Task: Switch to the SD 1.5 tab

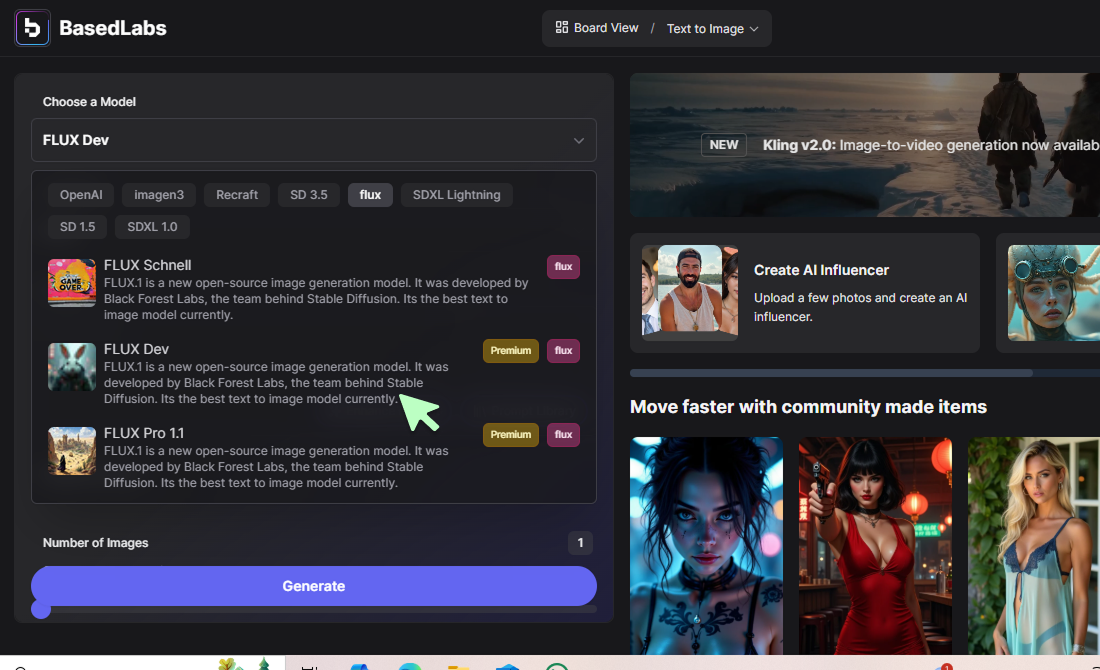Action: 77,227
